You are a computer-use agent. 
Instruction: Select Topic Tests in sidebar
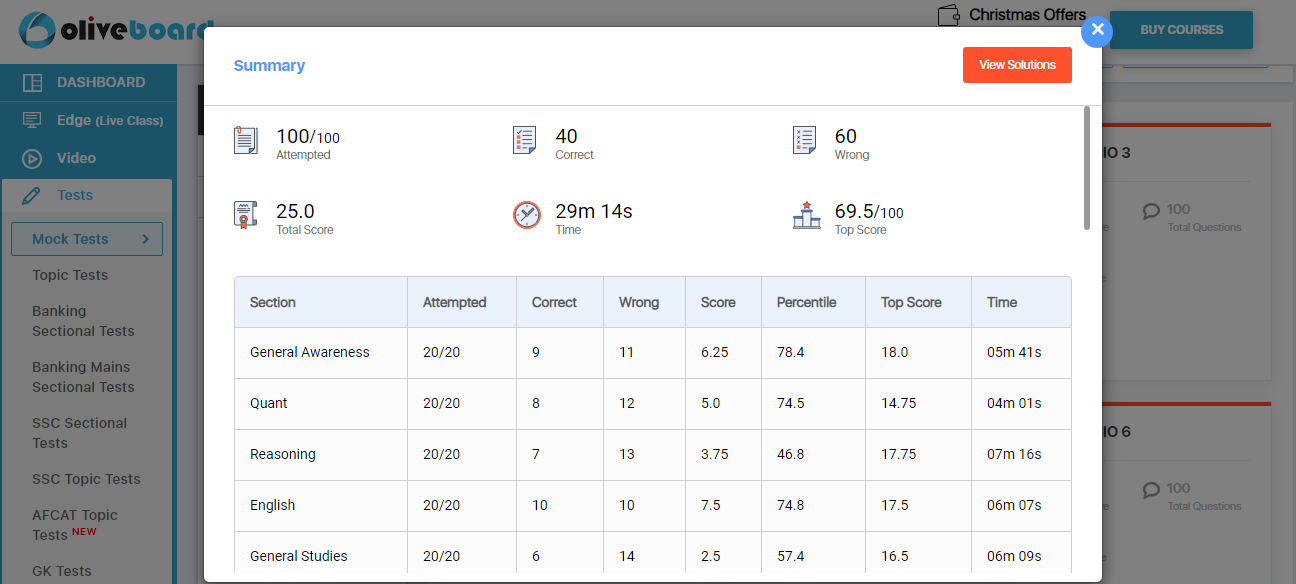coord(70,275)
